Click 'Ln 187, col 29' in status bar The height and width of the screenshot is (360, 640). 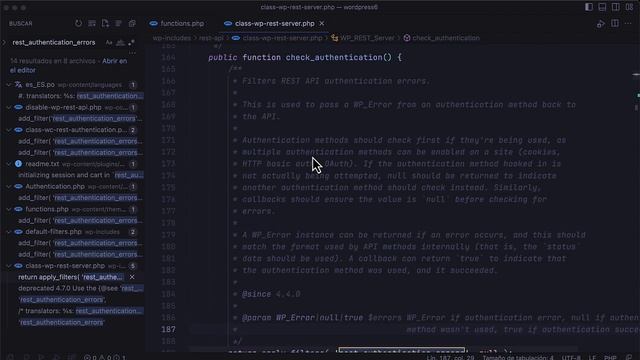point(450,357)
